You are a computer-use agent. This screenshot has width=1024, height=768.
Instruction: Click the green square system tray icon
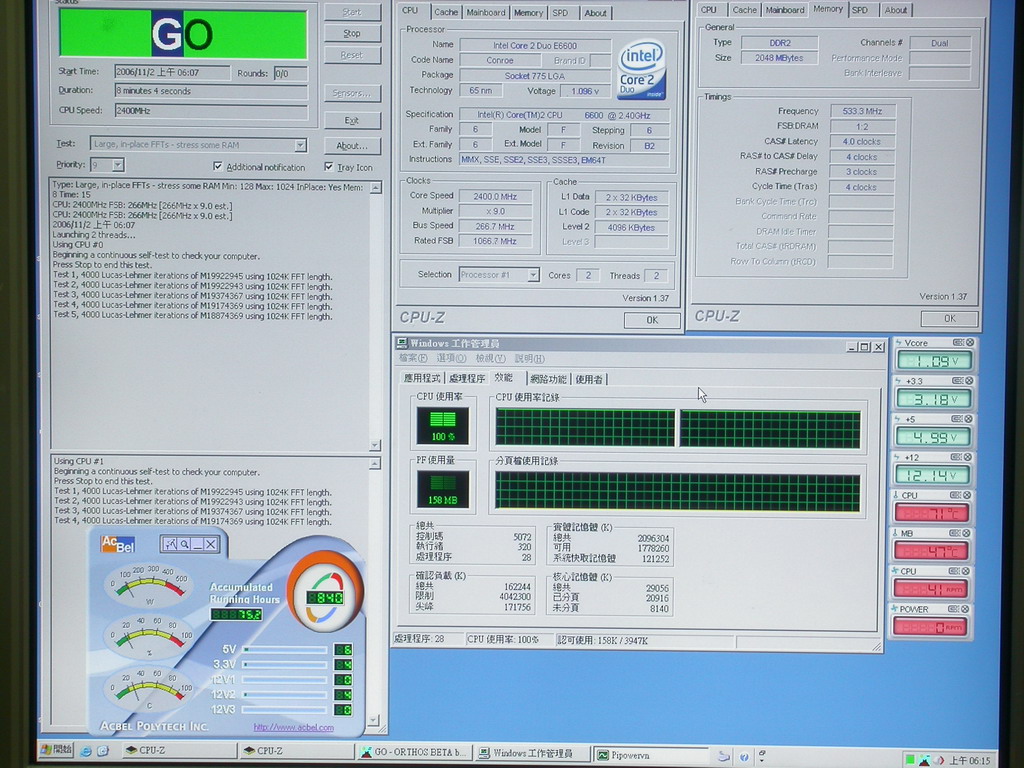click(910, 760)
